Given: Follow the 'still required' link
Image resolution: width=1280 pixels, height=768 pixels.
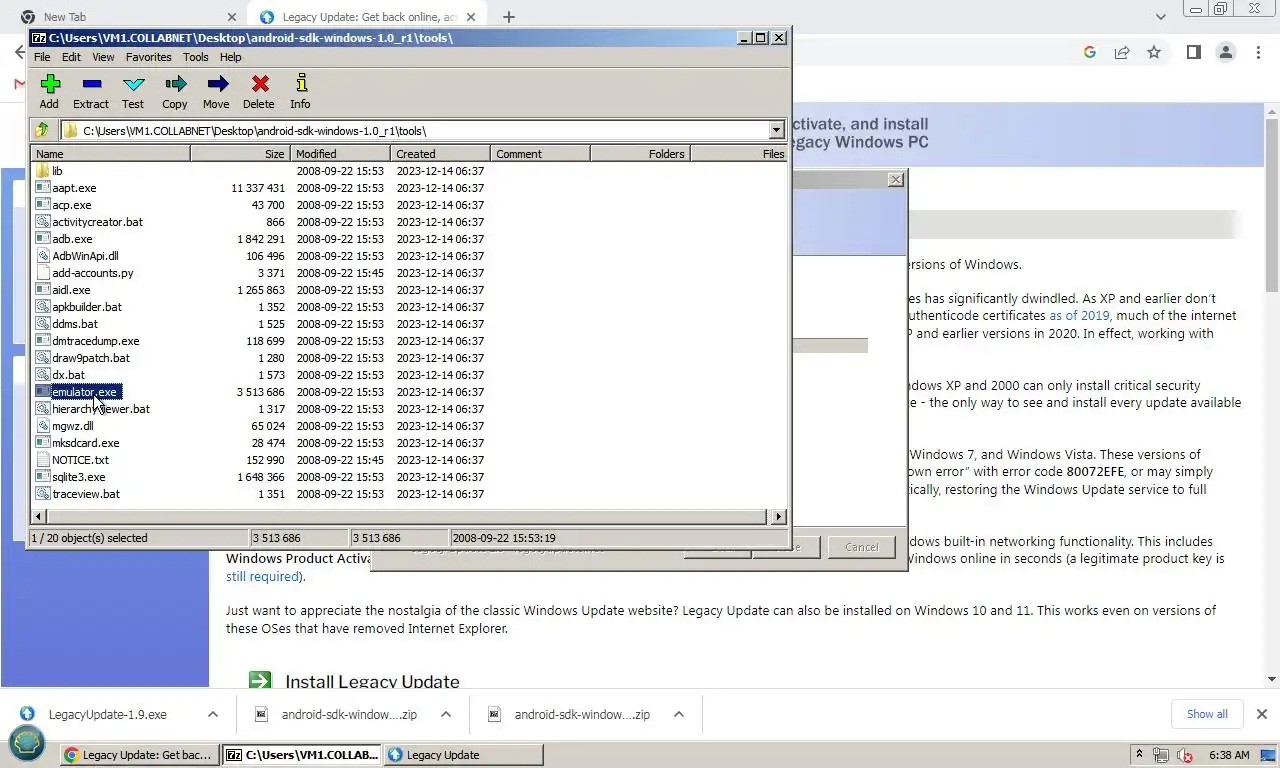Looking at the screenshot, I should pyautogui.click(x=262, y=576).
